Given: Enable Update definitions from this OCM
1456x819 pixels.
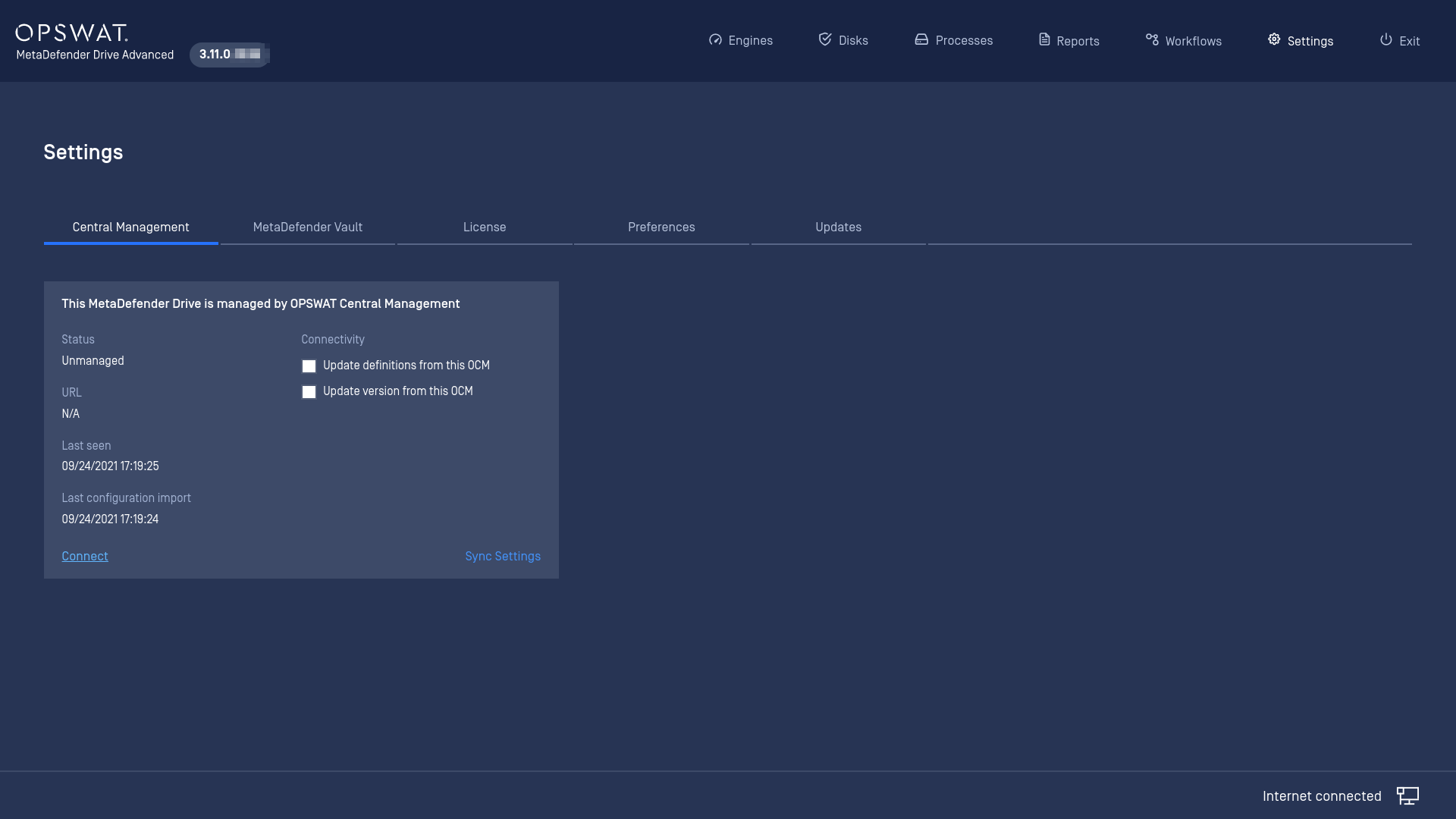Looking at the screenshot, I should (x=309, y=366).
